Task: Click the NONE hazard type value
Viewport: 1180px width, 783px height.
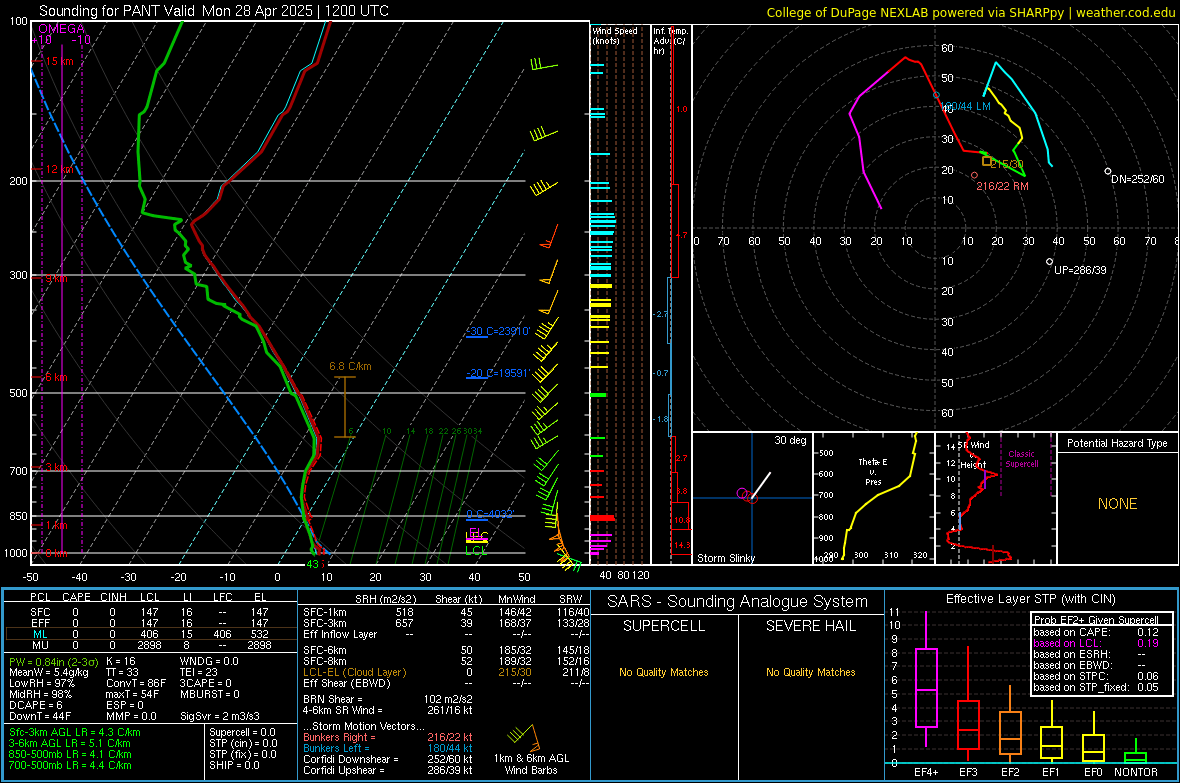Action: [1117, 504]
